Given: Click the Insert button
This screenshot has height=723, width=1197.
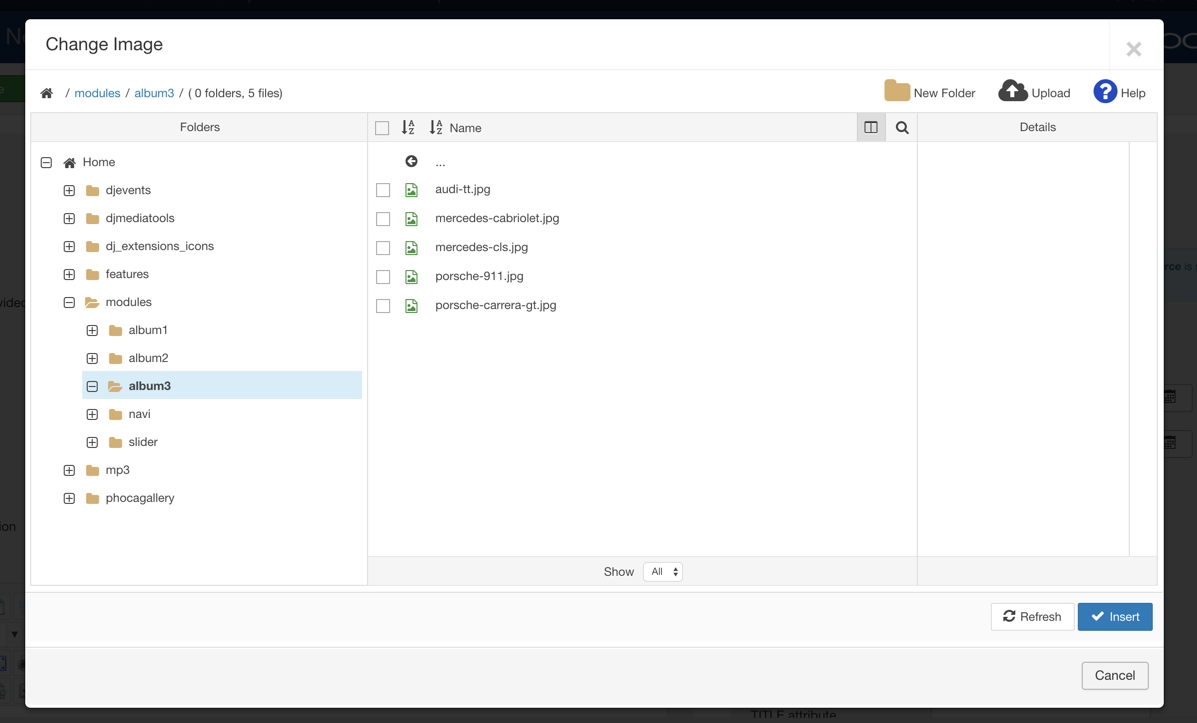Looking at the screenshot, I should tap(1115, 617).
